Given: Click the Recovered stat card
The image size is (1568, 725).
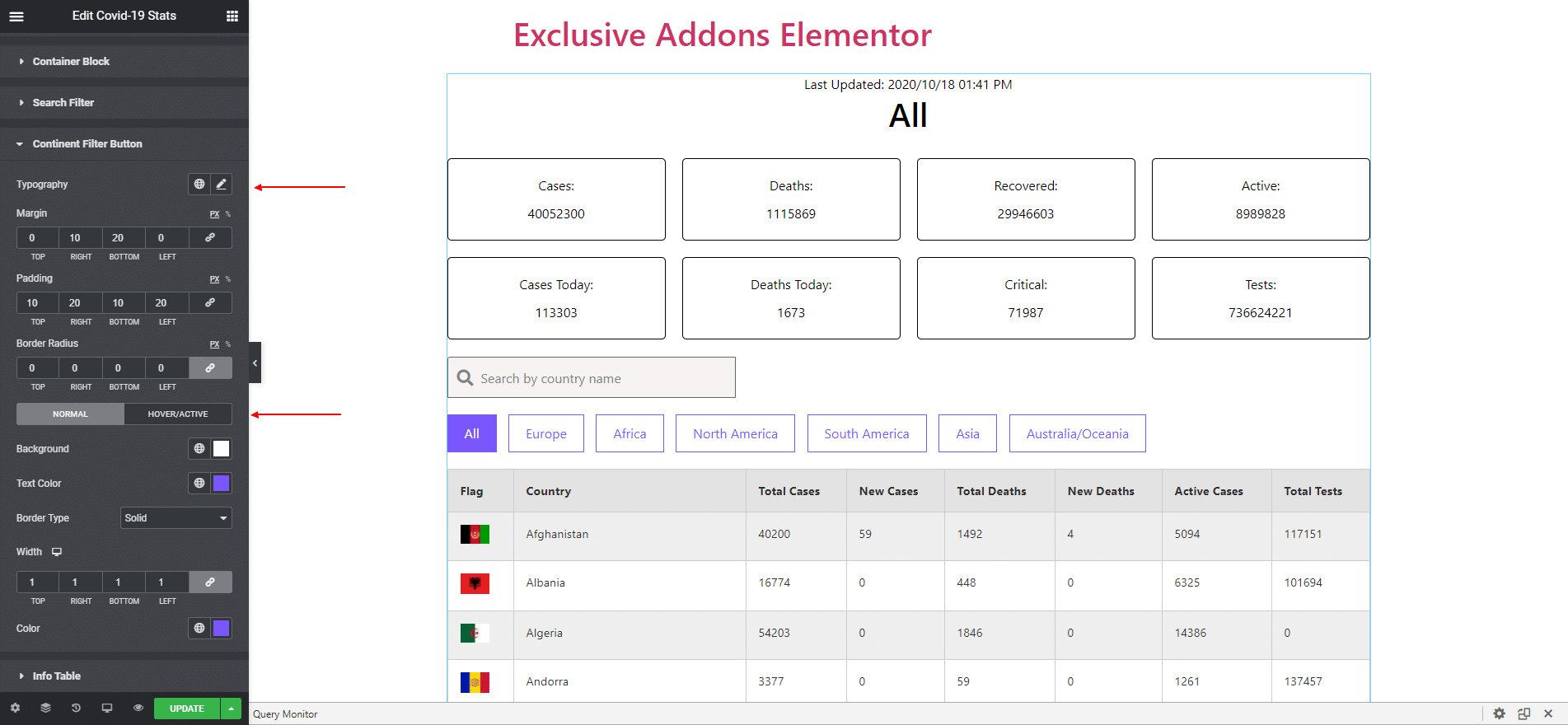Looking at the screenshot, I should coord(1026,199).
